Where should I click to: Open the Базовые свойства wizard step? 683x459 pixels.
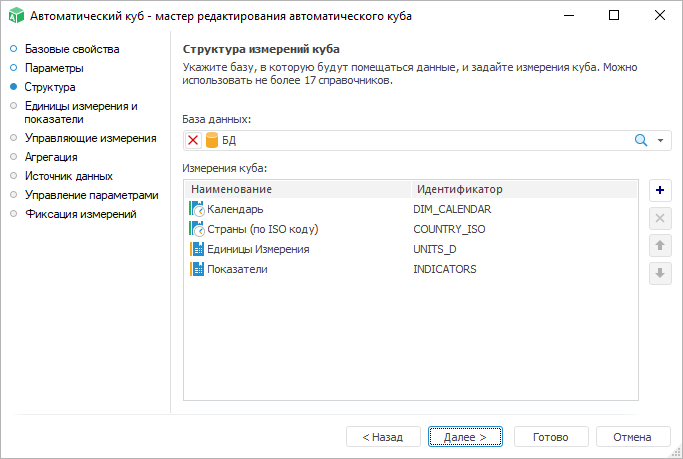click(71, 49)
